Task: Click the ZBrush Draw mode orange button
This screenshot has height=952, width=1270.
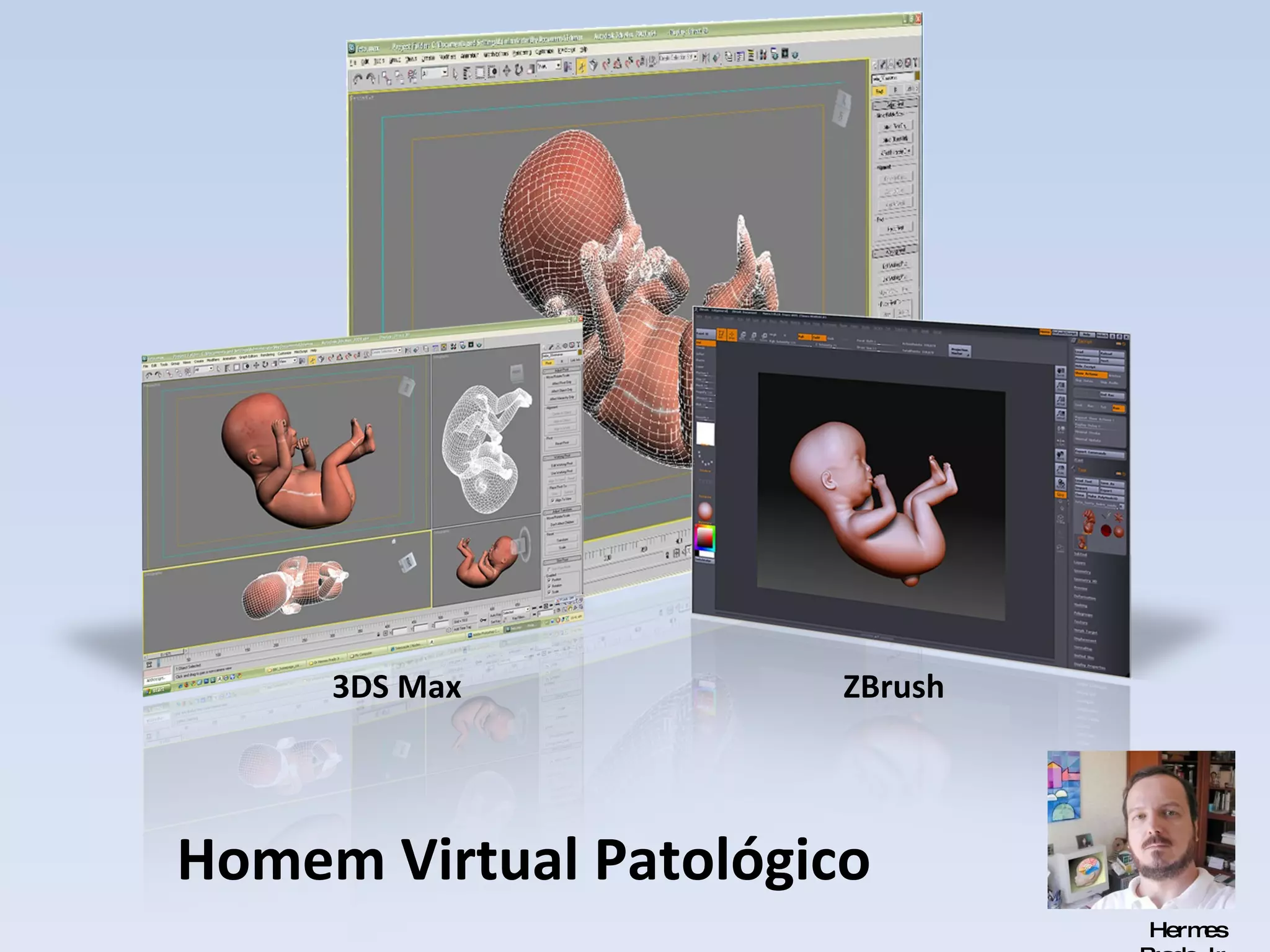Action: [x=732, y=335]
